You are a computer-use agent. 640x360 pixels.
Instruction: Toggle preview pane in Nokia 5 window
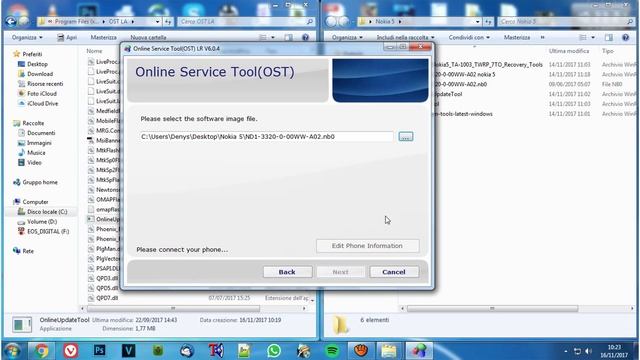click(x=609, y=37)
